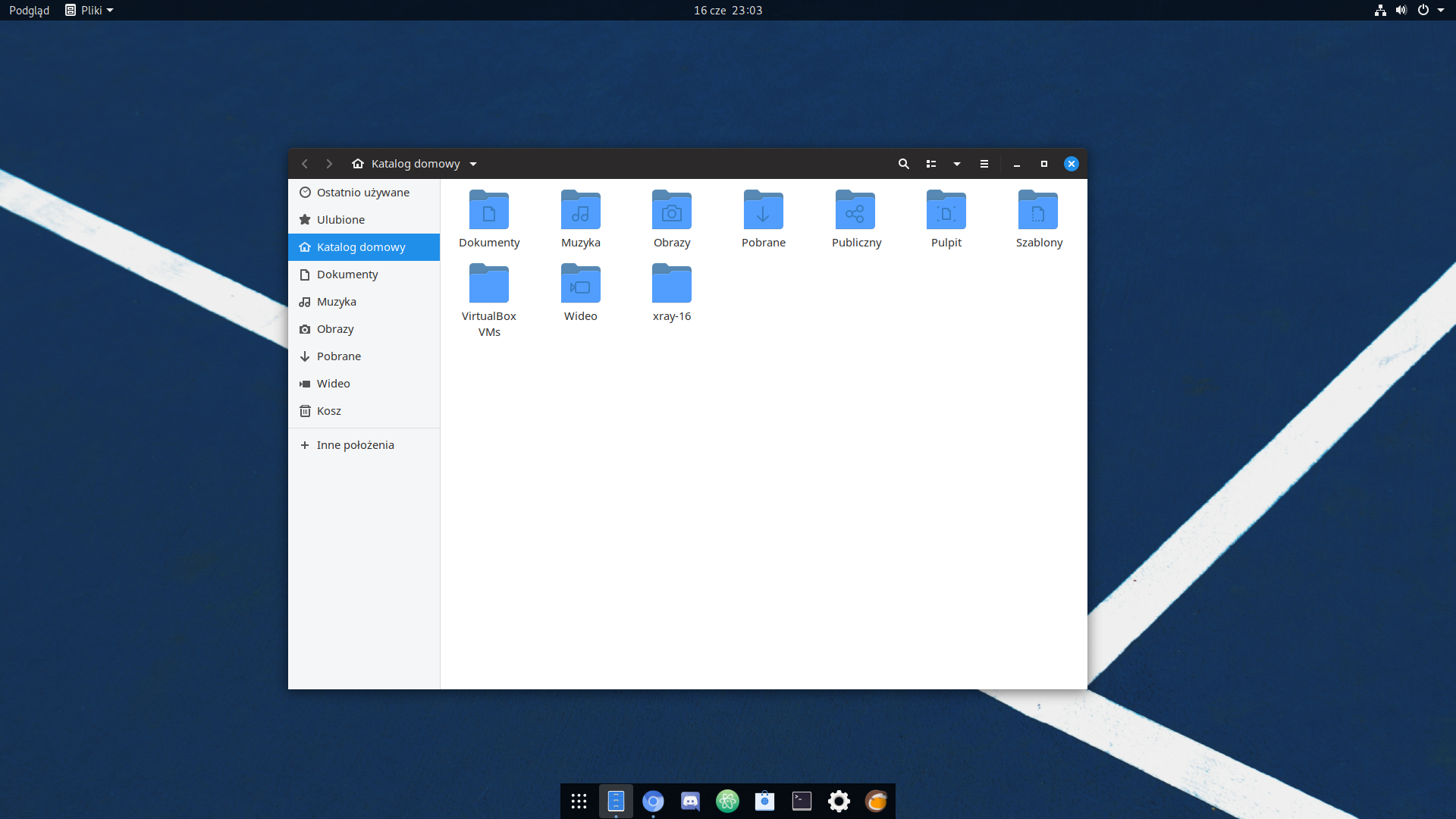Show applications grid in dock
Viewport: 1456px width, 819px height.
coord(579,801)
